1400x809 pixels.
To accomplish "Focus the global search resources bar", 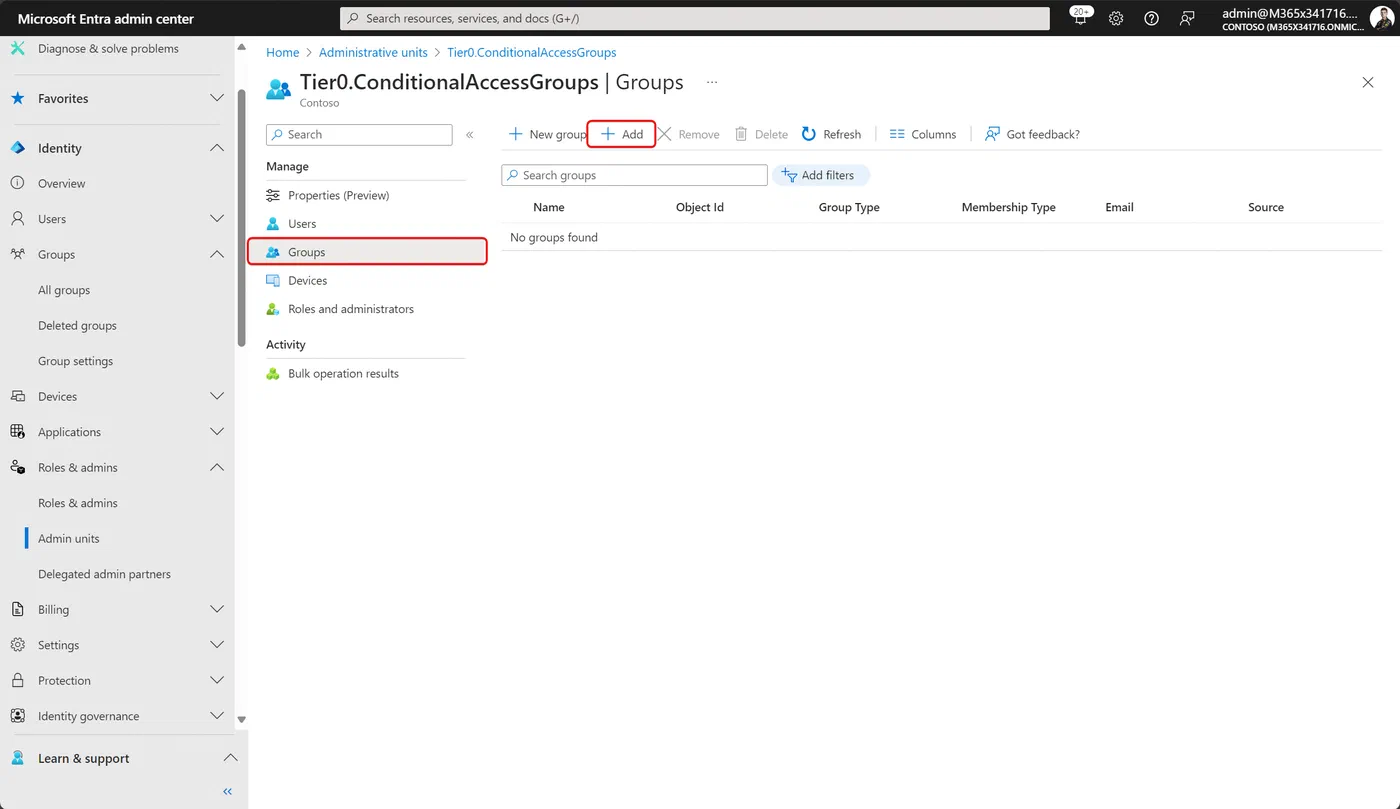I will [695, 18].
